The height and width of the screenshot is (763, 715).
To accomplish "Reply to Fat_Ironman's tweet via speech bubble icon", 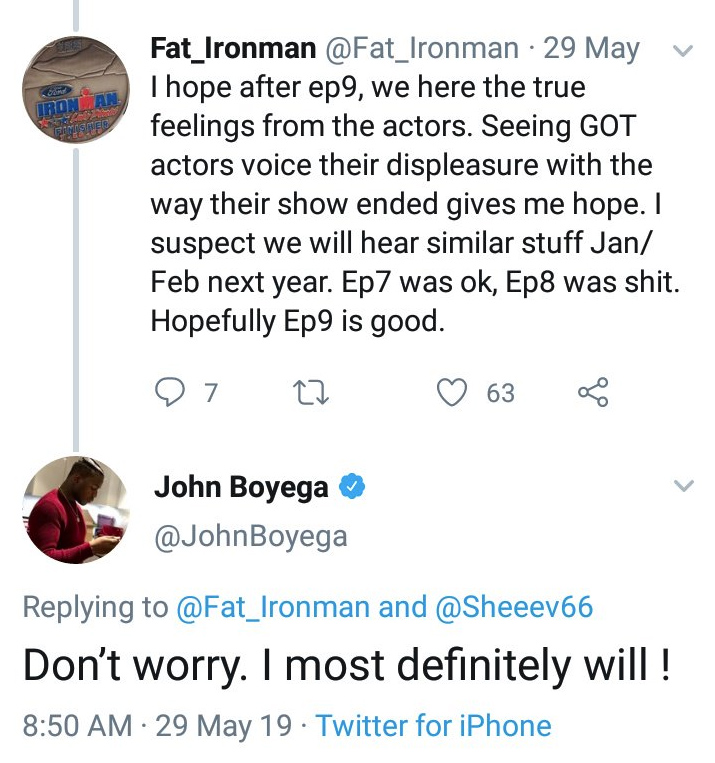I will (x=172, y=393).
